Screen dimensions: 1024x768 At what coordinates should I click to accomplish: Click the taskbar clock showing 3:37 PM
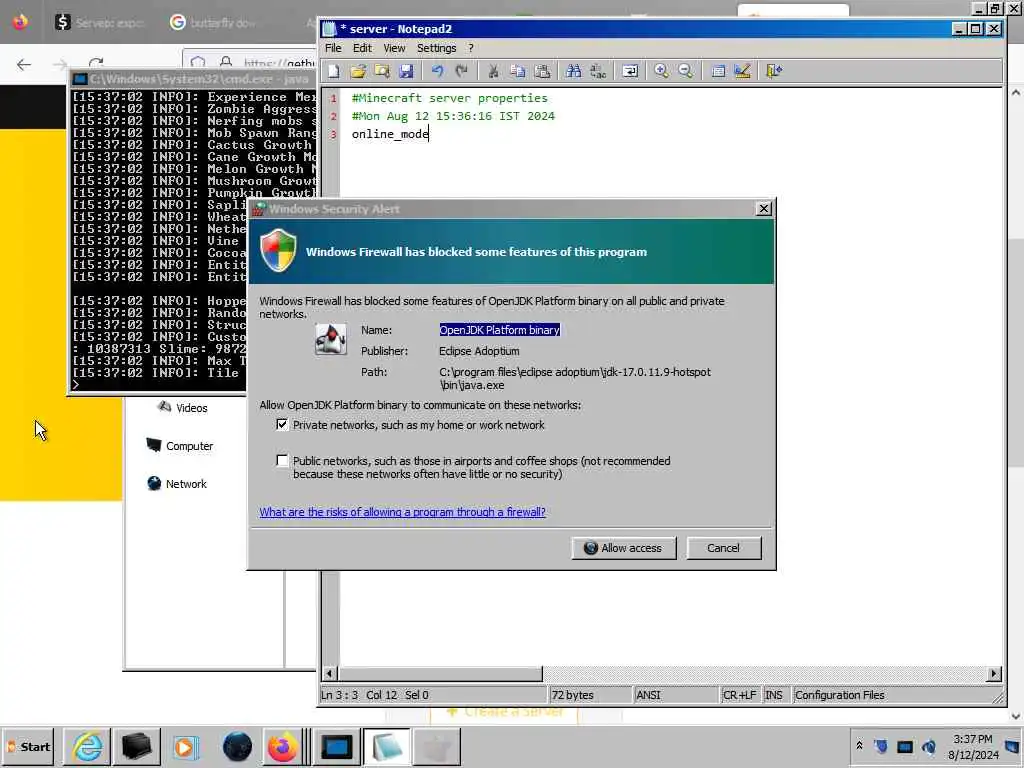pyautogui.click(x=973, y=746)
